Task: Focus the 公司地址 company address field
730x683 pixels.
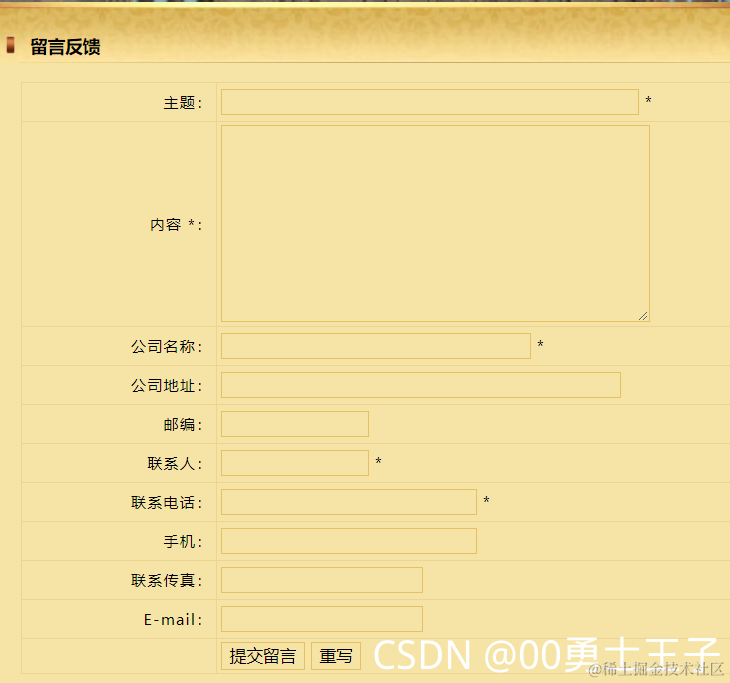Action: tap(420, 385)
